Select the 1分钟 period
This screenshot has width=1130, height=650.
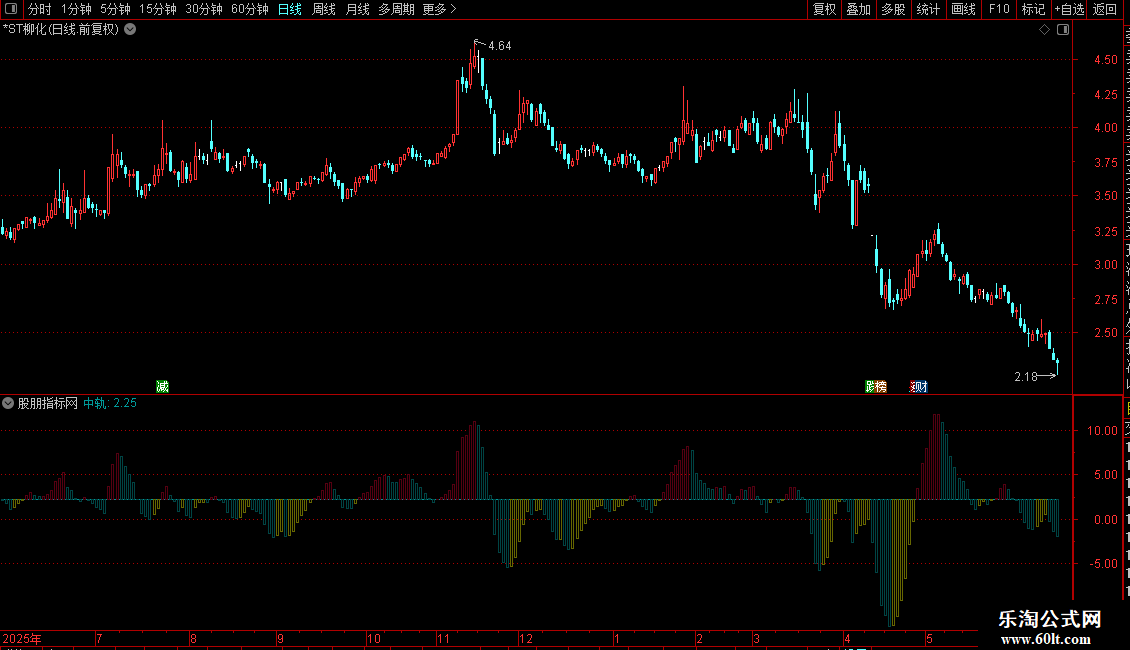76,9
